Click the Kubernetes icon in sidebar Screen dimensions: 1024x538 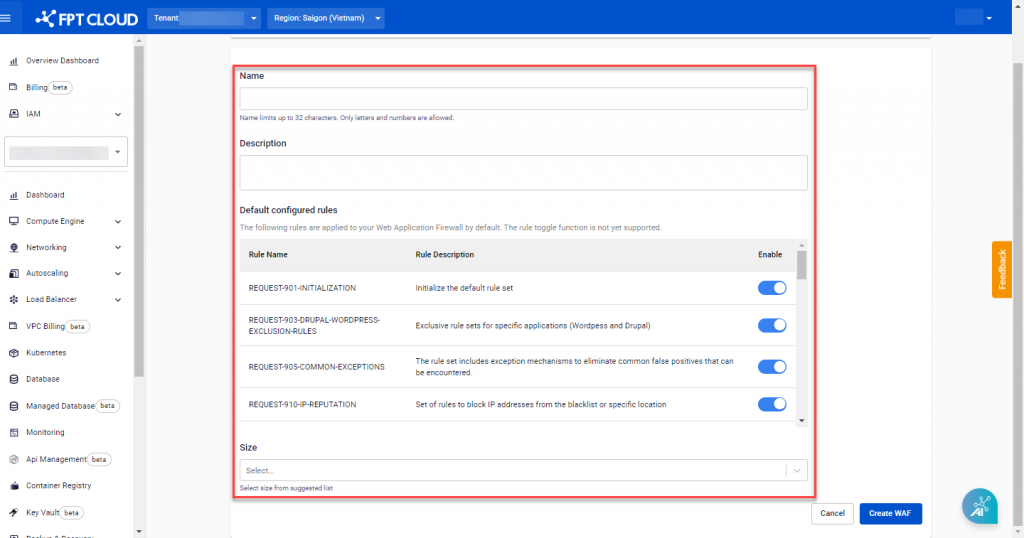click(14, 353)
